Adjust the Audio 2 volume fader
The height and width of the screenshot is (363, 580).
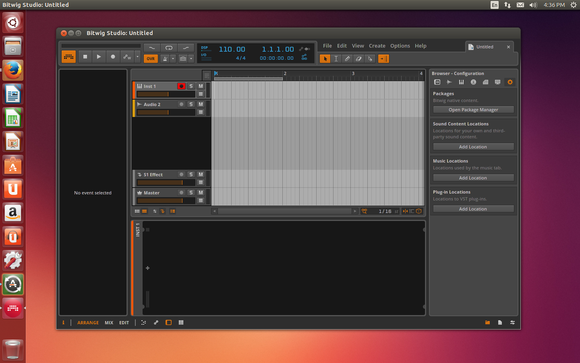point(166,112)
